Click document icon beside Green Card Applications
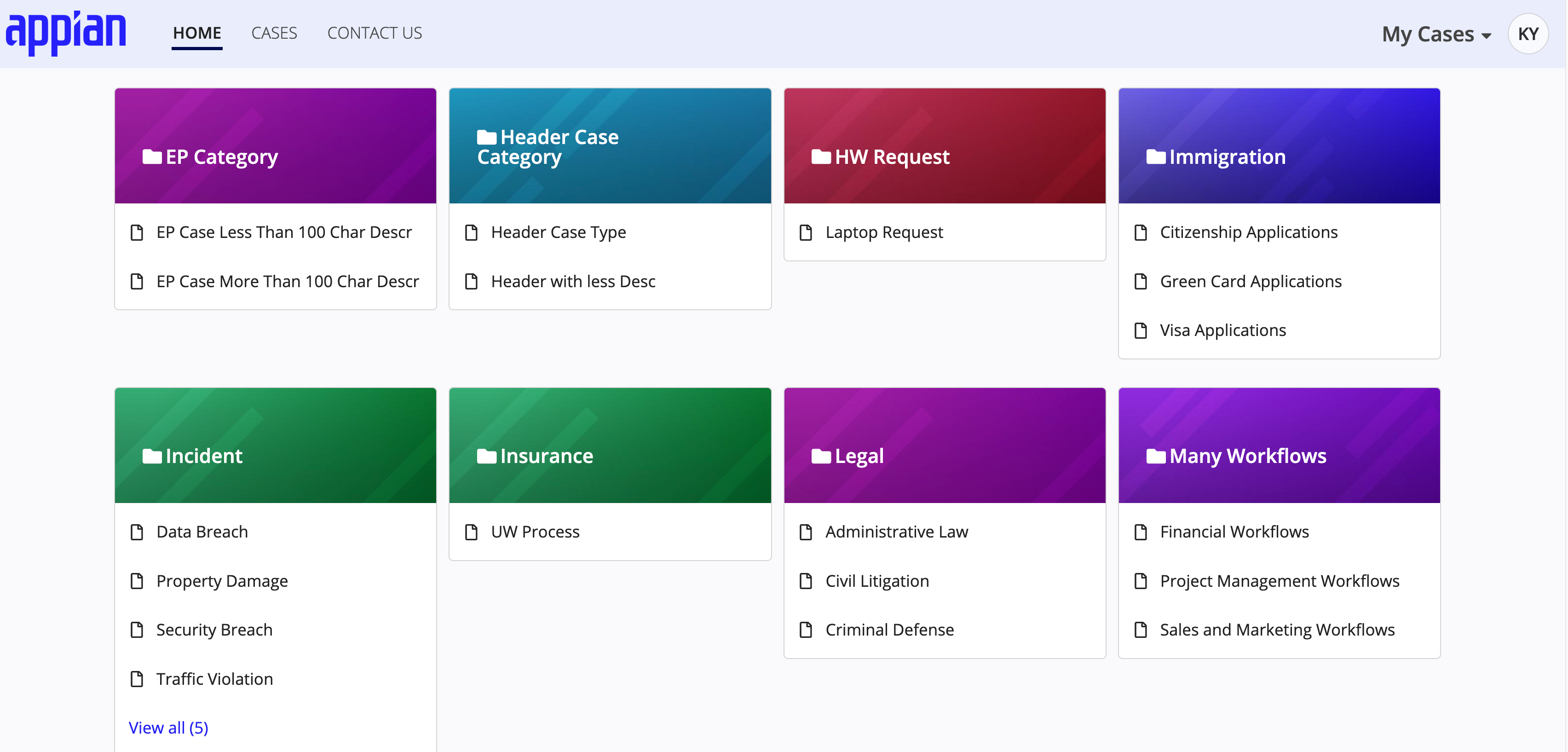Screen dimensions: 1568x752 point(1141,281)
